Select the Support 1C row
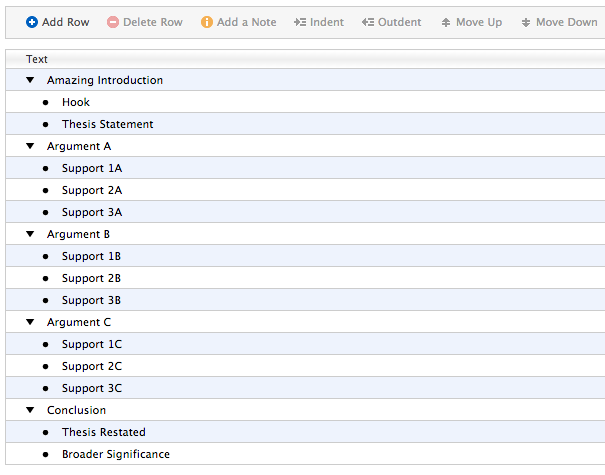Viewport: 605px width, 475px height. pos(92,344)
